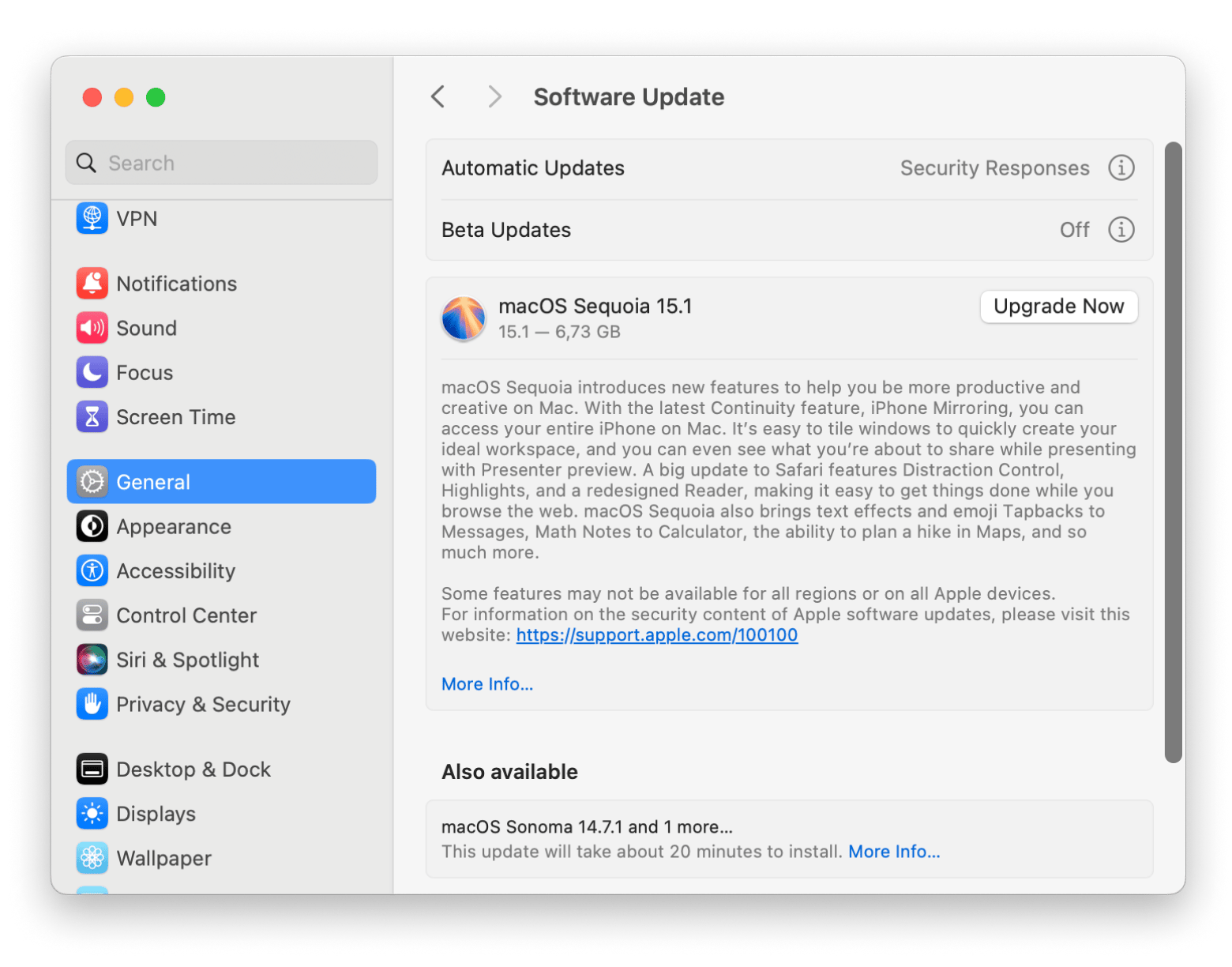Open Privacy & Security settings
This screenshot has height=967, width=1232.
[x=221, y=704]
